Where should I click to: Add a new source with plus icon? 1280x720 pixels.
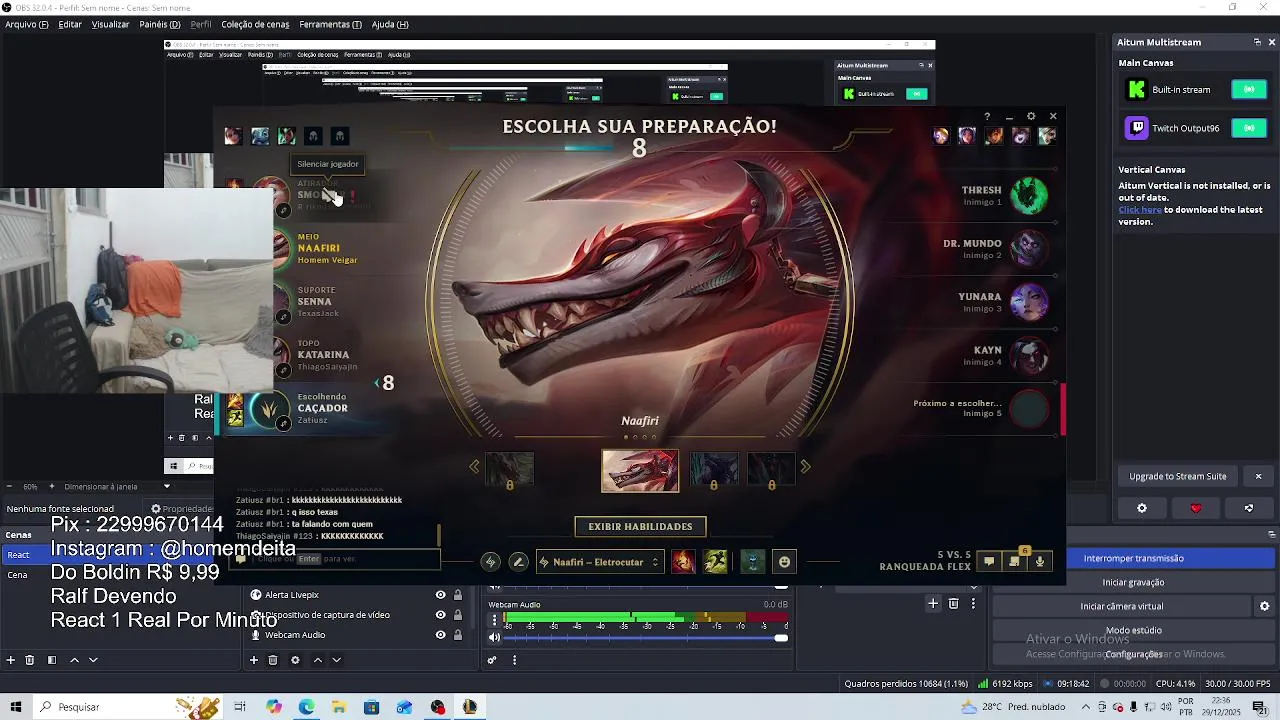pos(253,660)
